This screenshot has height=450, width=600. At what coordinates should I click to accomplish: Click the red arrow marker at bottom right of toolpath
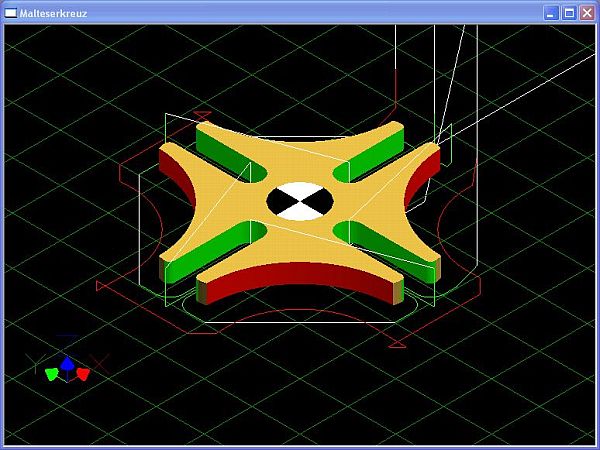click(x=396, y=343)
